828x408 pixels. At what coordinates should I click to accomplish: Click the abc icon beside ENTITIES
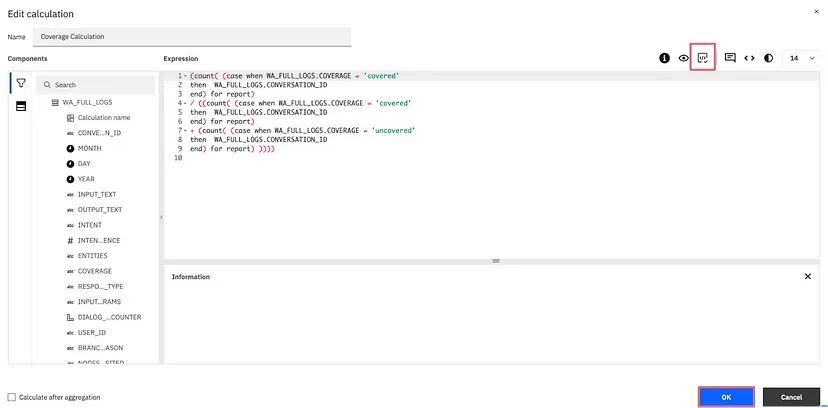click(x=70, y=256)
